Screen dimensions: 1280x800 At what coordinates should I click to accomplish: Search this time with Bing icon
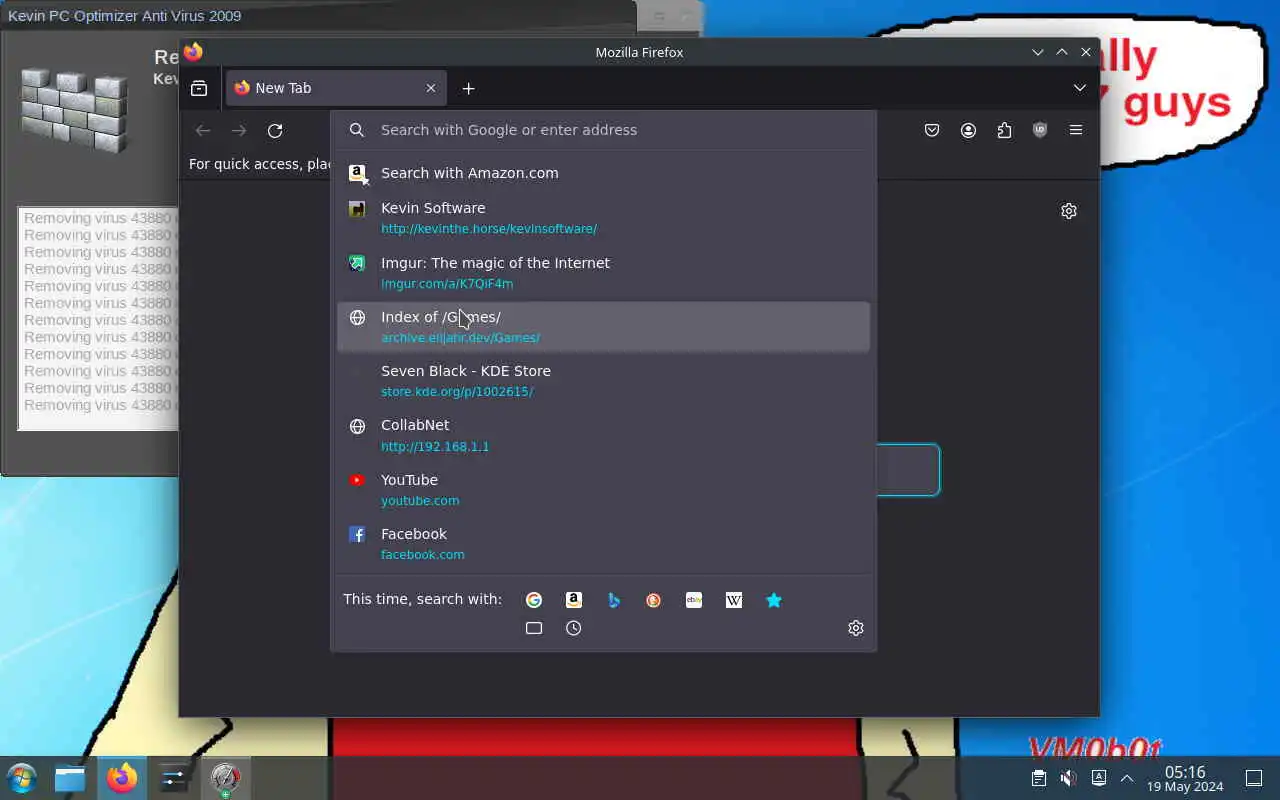pos(614,600)
